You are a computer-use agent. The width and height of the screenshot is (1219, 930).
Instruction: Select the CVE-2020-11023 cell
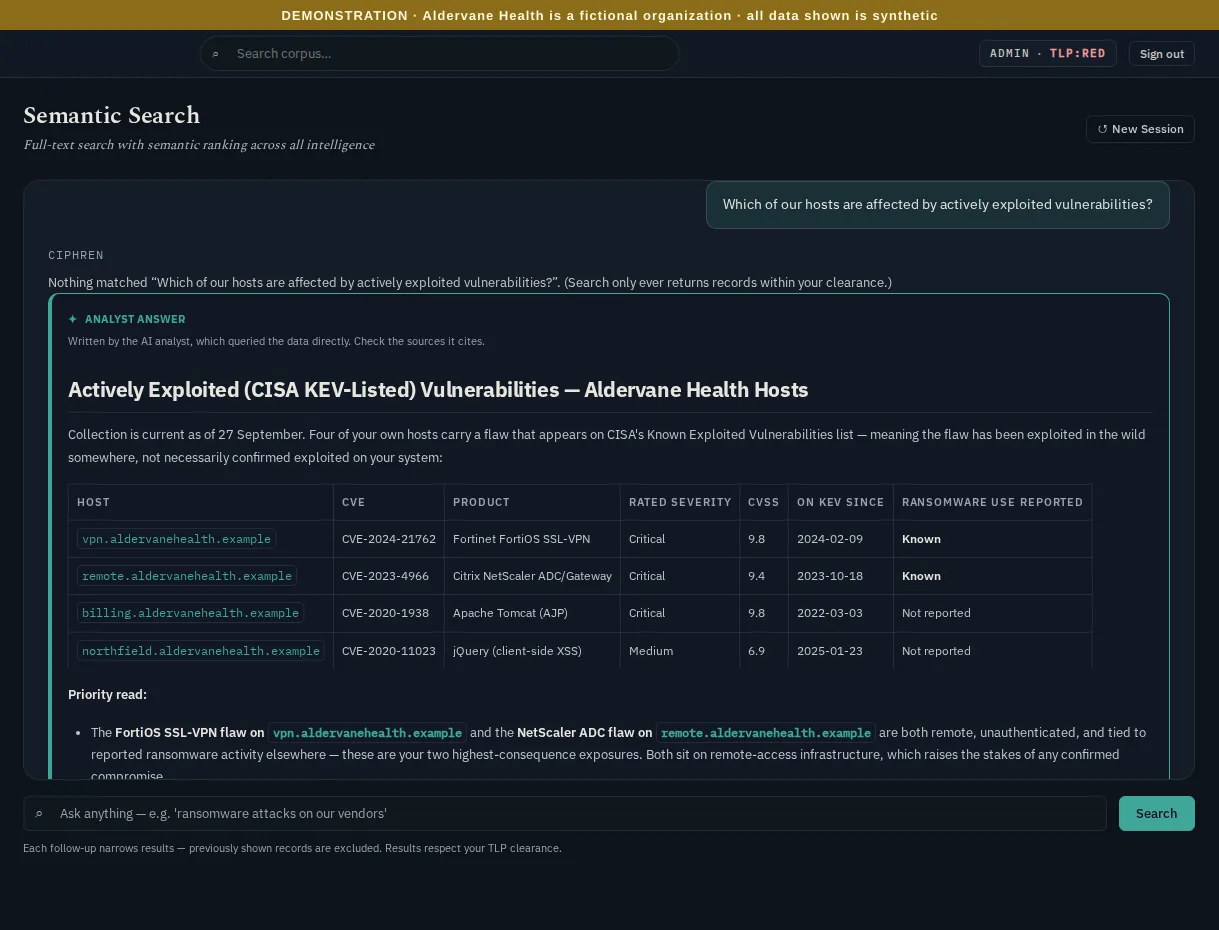[x=389, y=651]
